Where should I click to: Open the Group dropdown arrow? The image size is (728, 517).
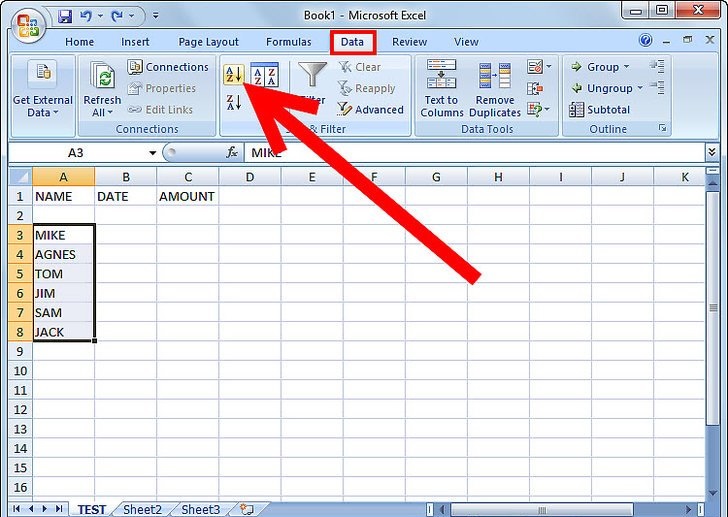(x=626, y=67)
